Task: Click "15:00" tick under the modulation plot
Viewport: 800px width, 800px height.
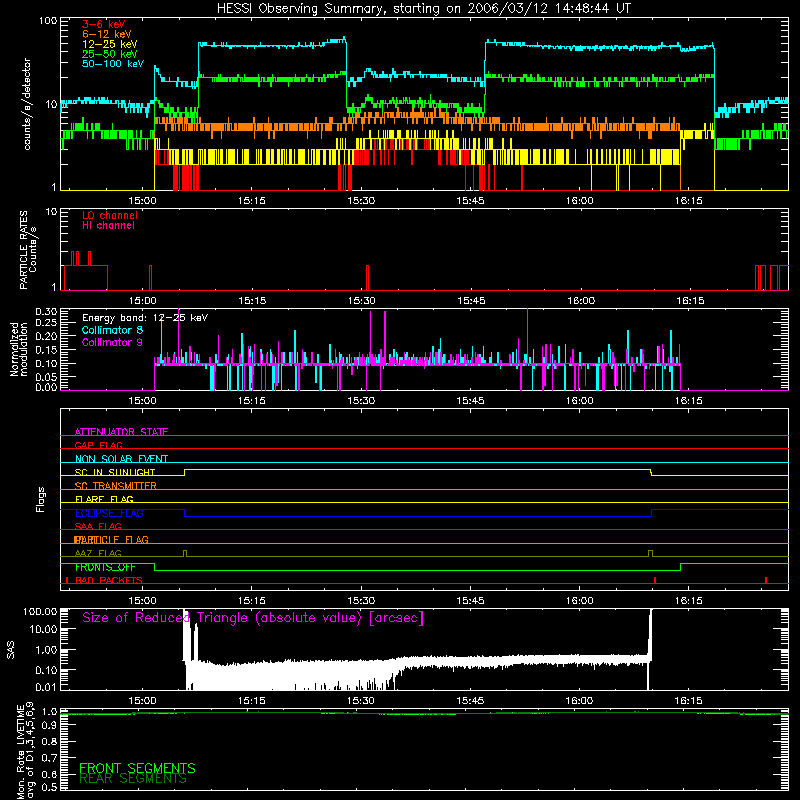Action: pyautogui.click(x=142, y=401)
